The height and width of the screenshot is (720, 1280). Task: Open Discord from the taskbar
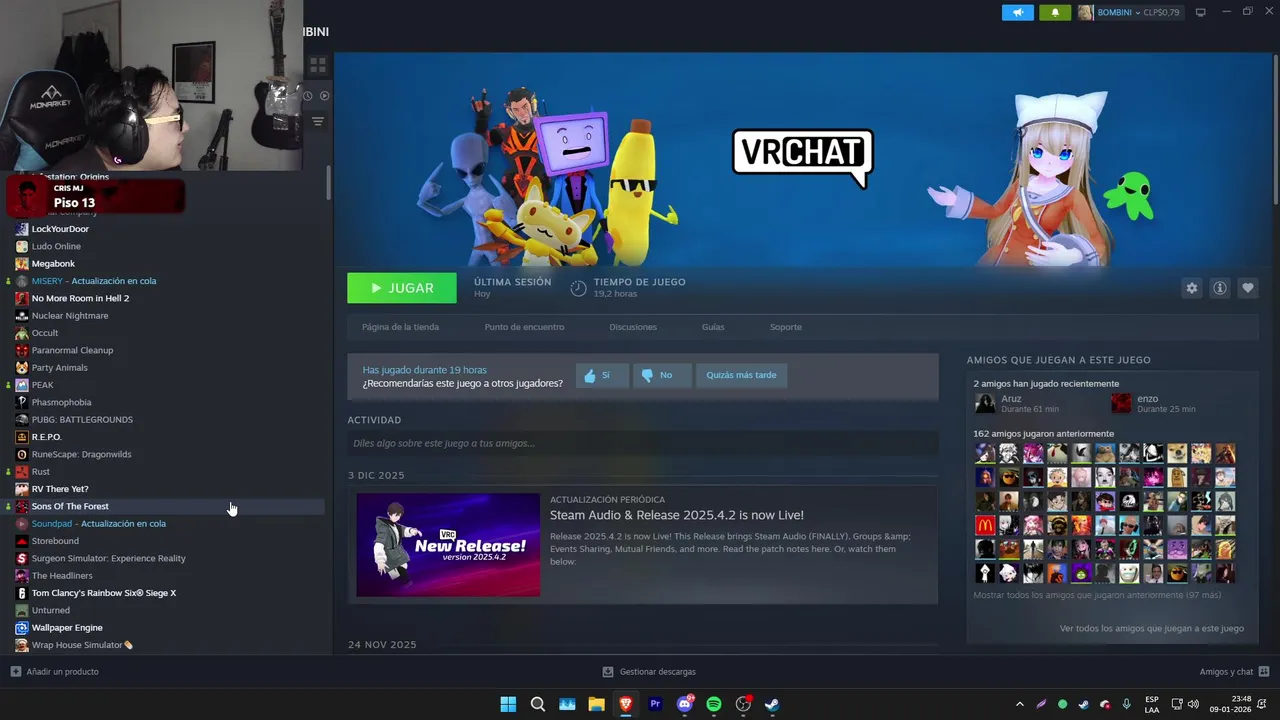(685, 704)
